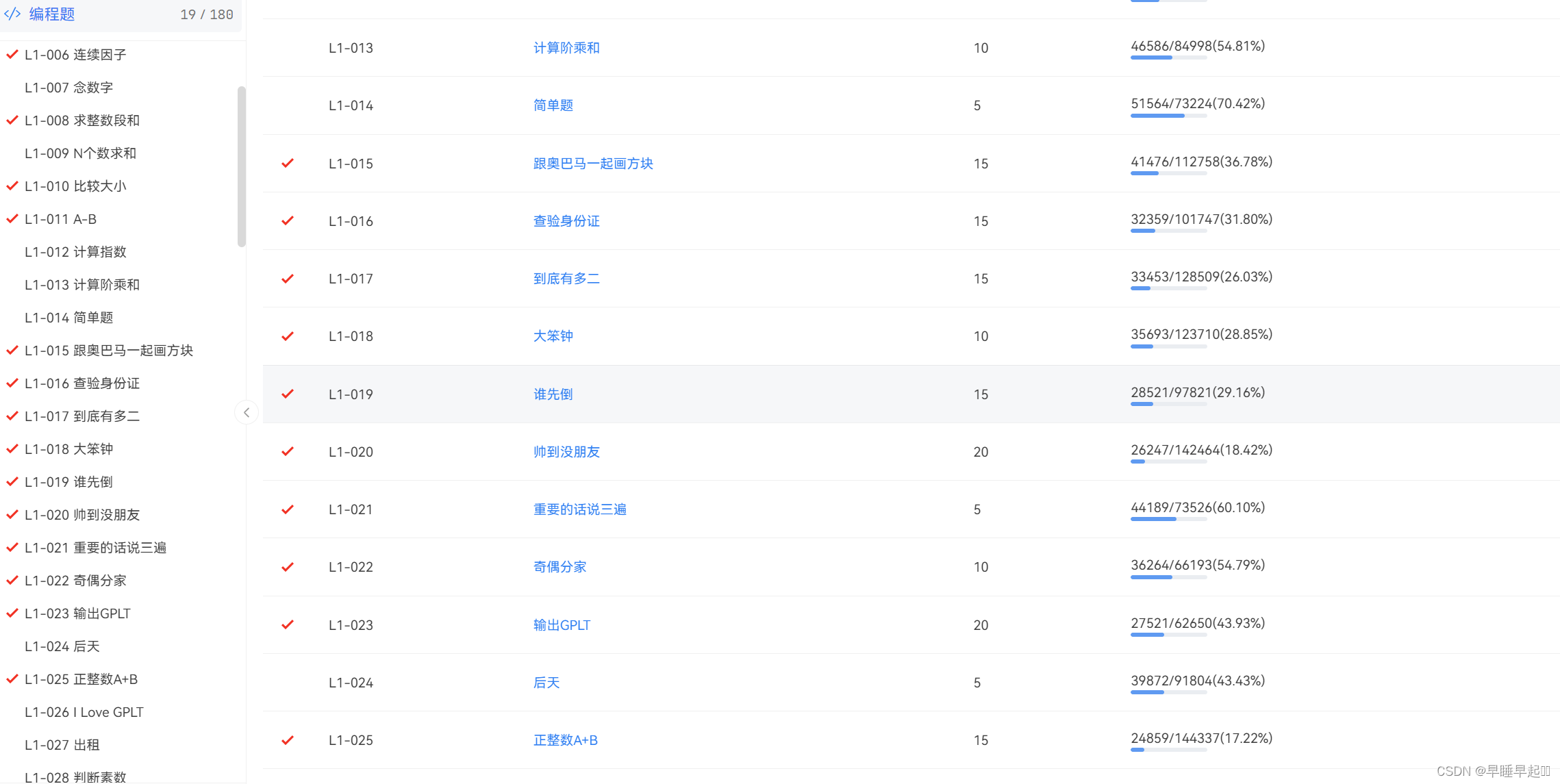Follow the 奇偶分家 link in the table
This screenshot has height=784, width=1560.
click(x=560, y=567)
